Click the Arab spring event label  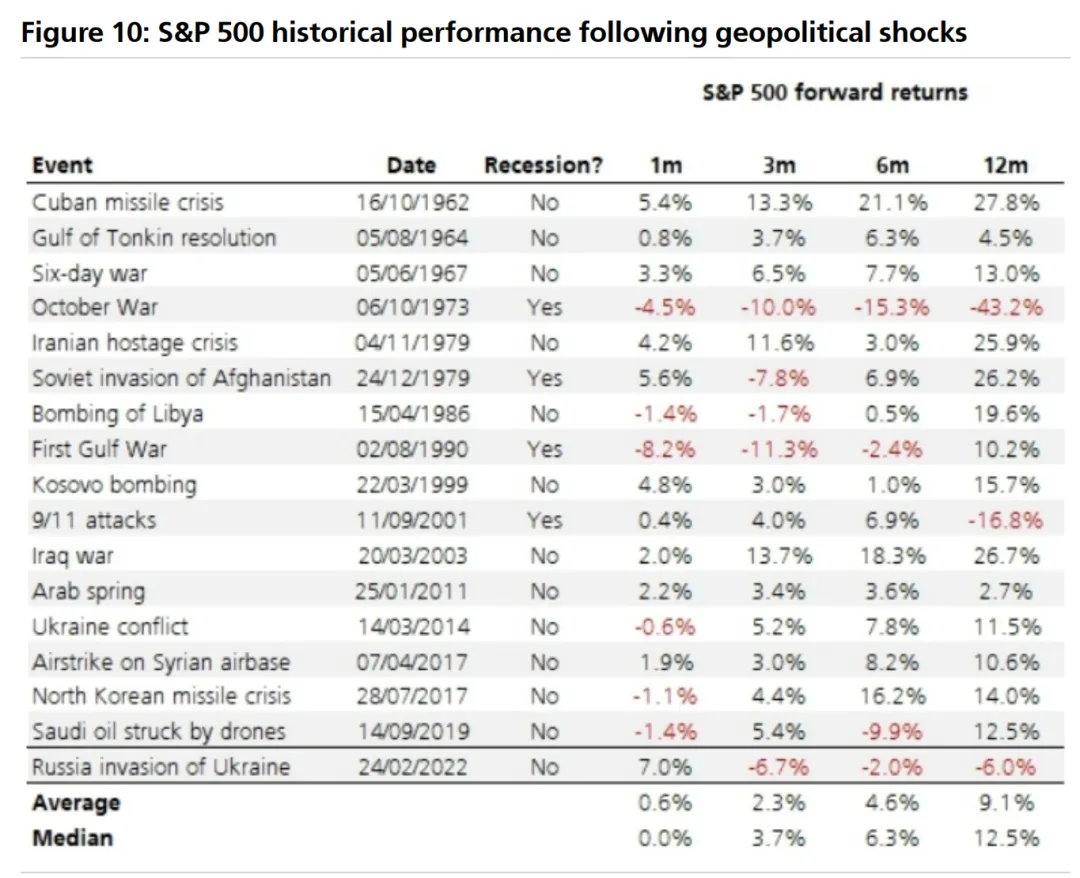(x=88, y=591)
